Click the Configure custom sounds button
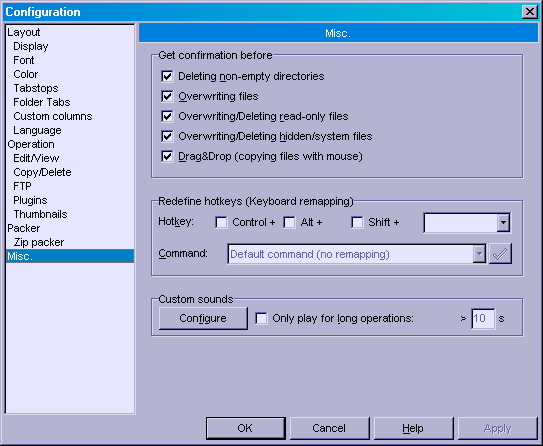Viewport: 543px width, 446px height. 203,318
